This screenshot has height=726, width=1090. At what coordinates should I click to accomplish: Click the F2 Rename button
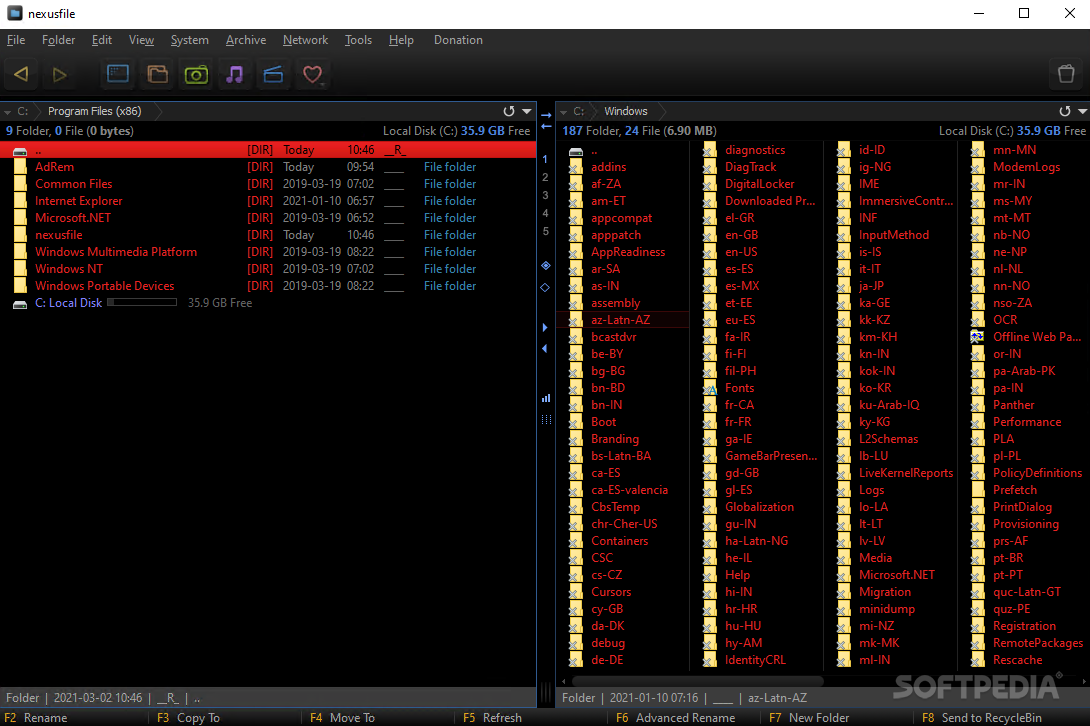click(x=36, y=718)
